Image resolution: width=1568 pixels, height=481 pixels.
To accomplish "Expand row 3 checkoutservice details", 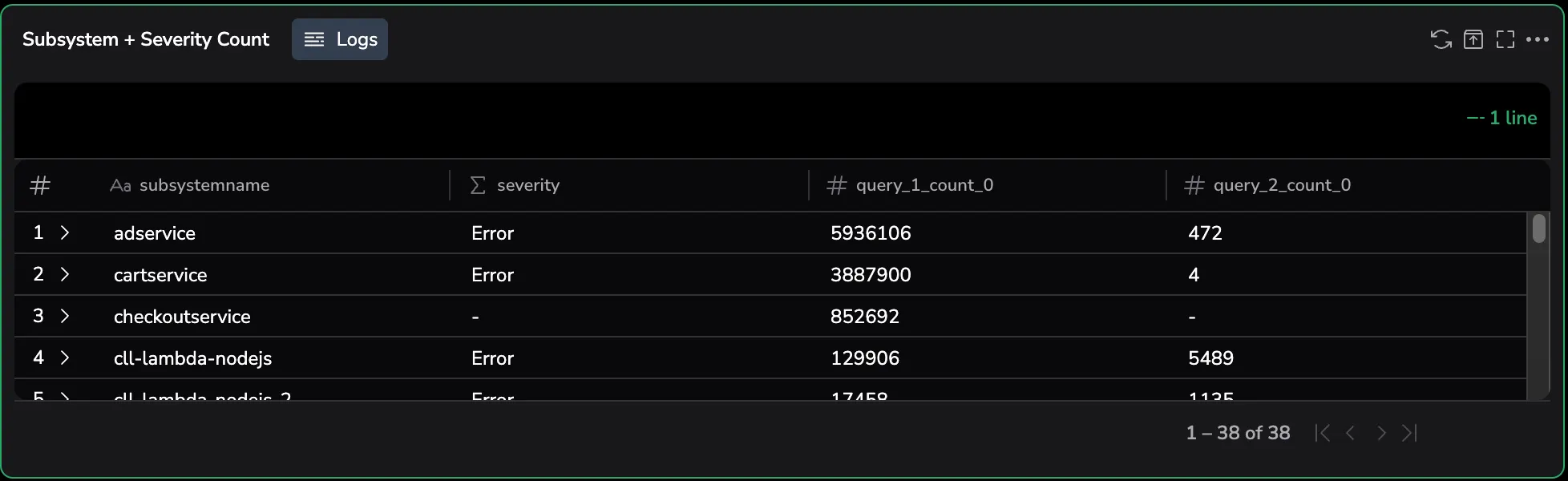I will 65,316.
